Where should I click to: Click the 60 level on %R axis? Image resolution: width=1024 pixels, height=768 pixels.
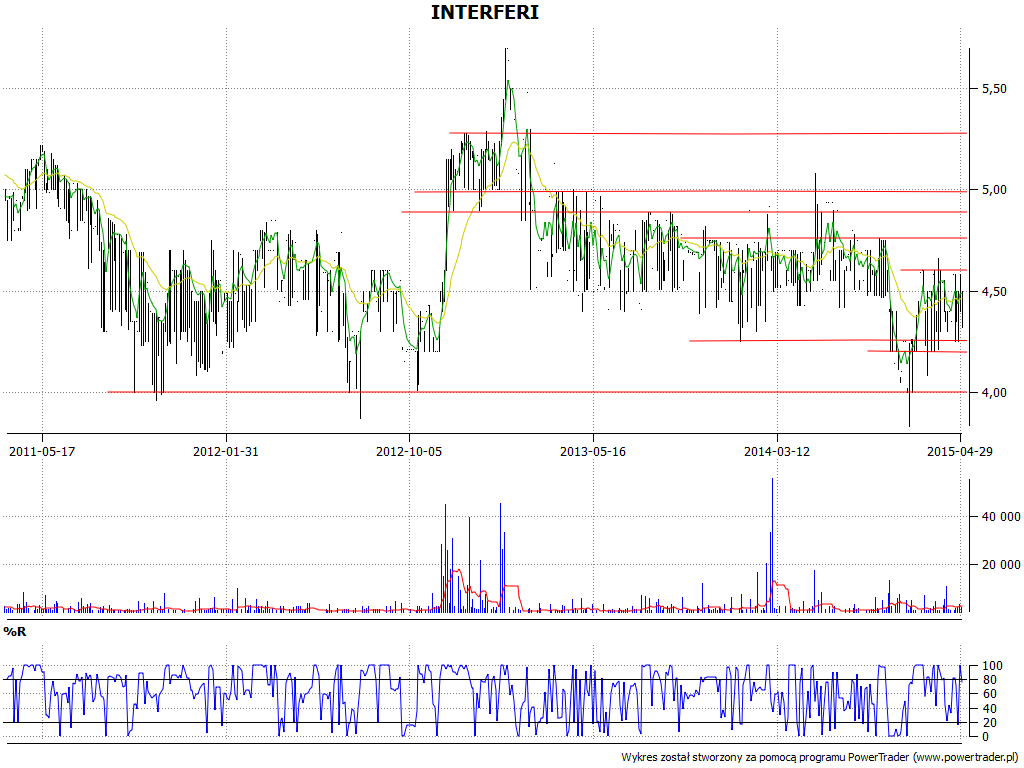[x=989, y=694]
